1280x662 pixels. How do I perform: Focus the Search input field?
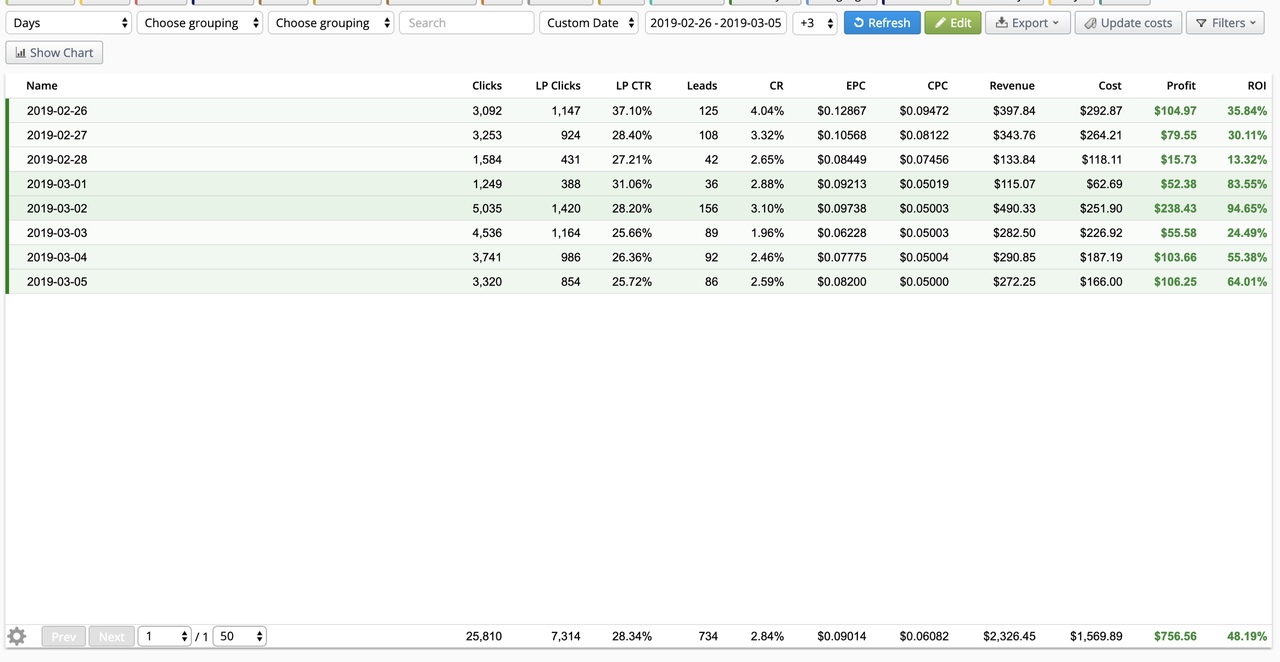[x=466, y=23]
